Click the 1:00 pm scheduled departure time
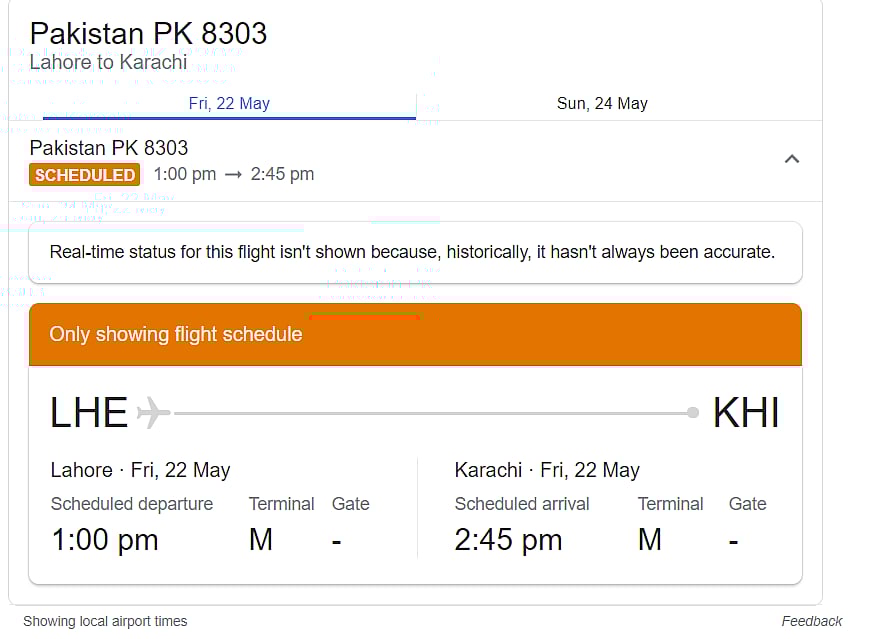Viewport: 869px width, 639px height. [105, 540]
